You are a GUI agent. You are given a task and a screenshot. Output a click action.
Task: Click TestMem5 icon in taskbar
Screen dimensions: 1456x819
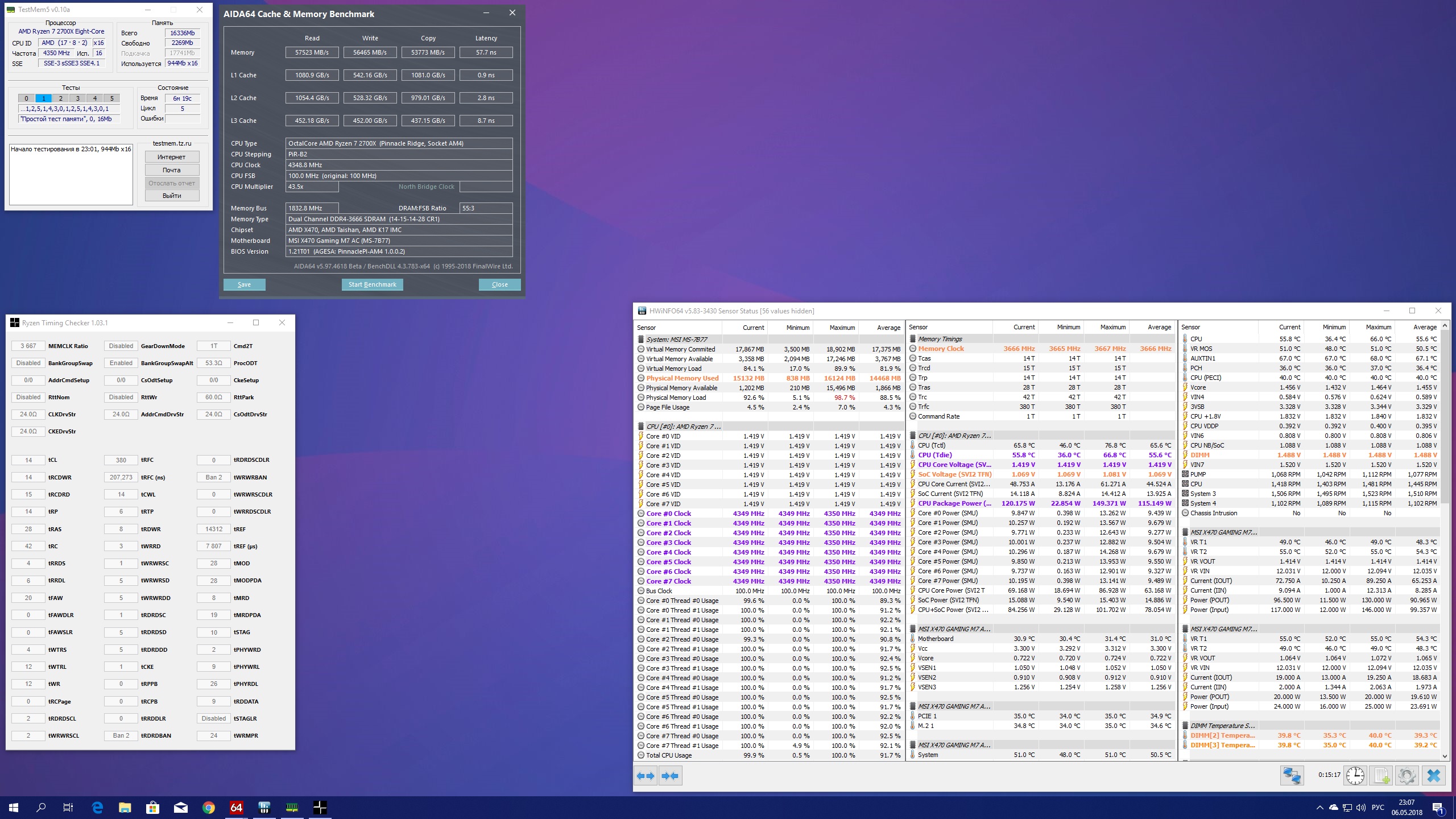pyautogui.click(x=292, y=807)
